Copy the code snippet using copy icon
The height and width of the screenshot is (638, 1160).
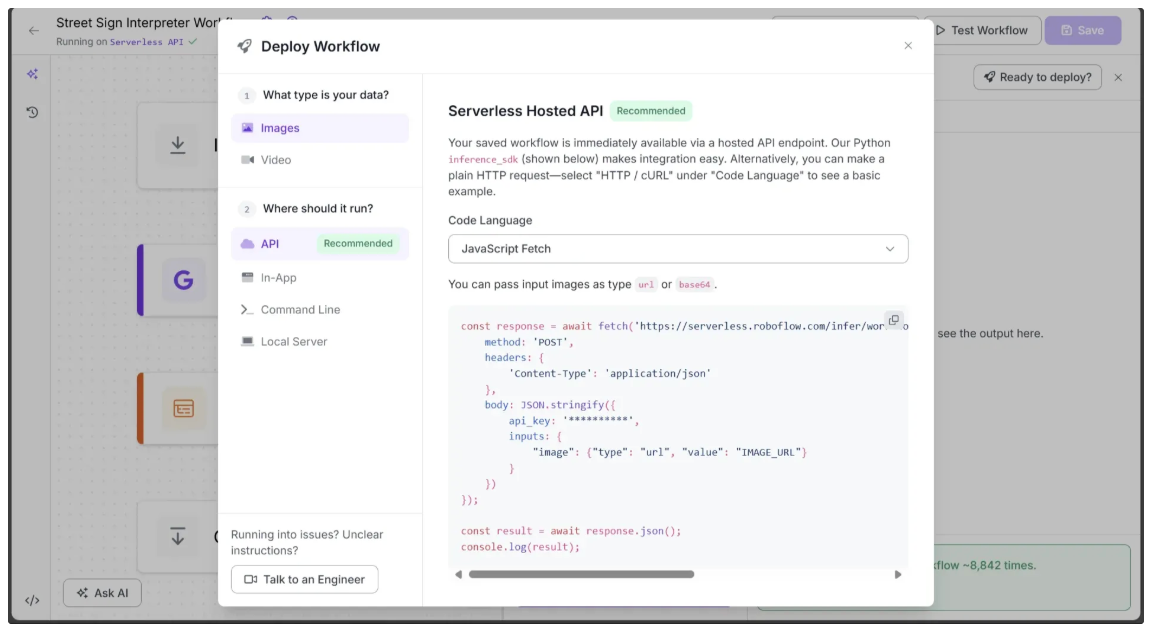point(894,320)
